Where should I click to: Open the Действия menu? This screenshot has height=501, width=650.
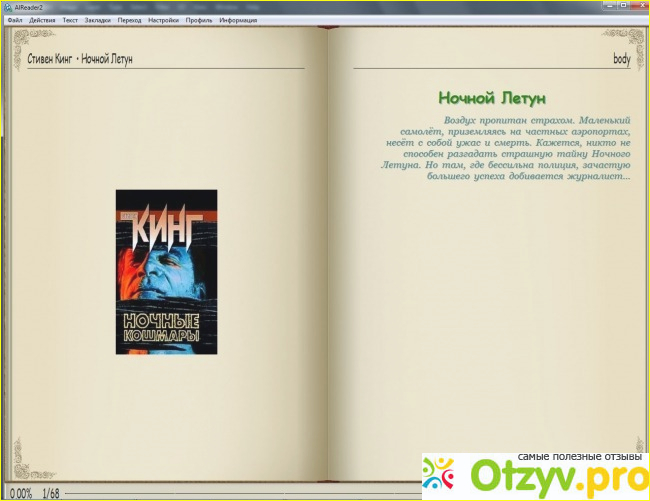click(43, 20)
